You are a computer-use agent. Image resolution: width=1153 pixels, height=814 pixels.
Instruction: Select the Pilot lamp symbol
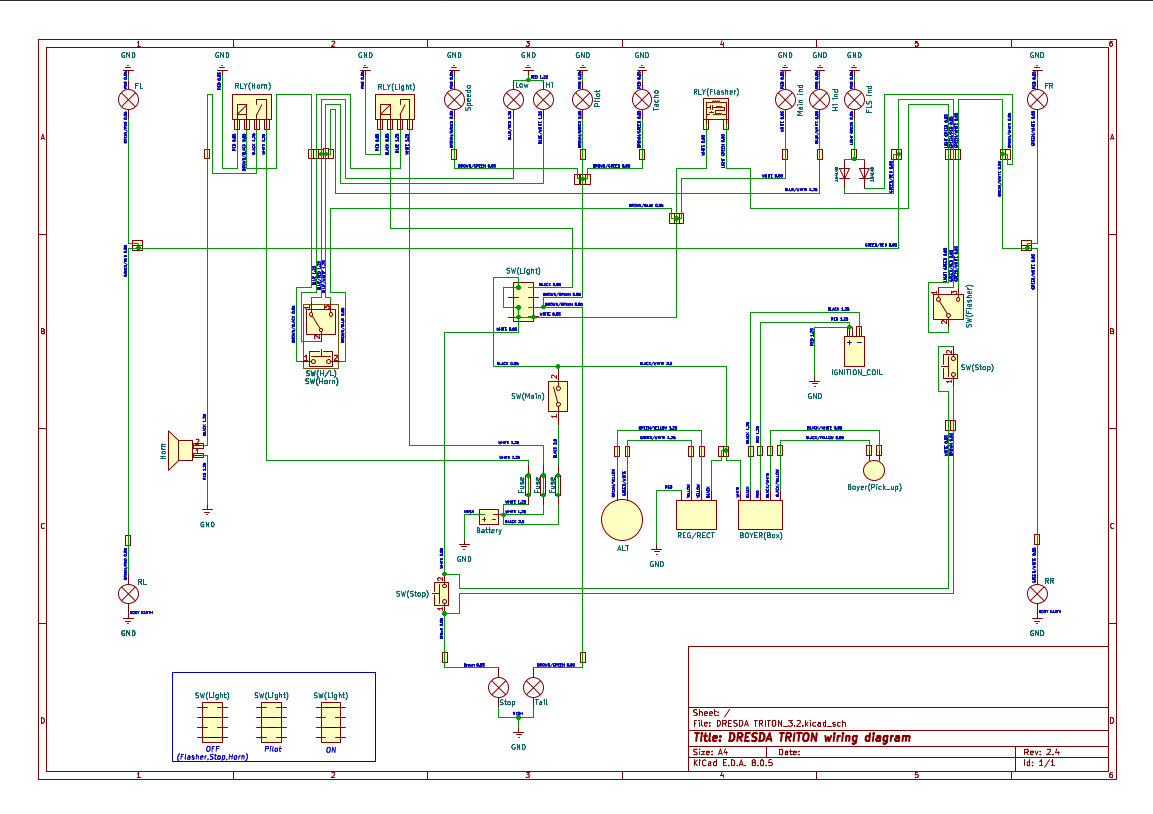[x=582, y=100]
